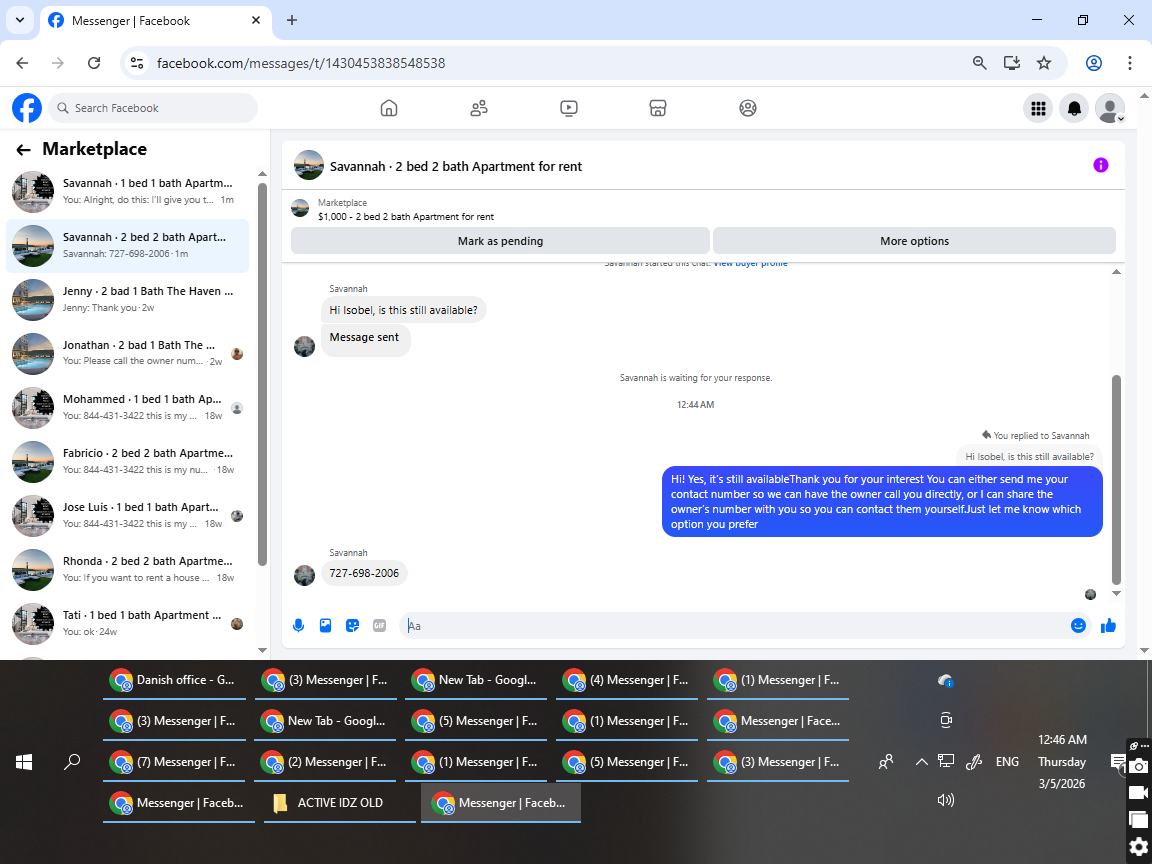
Task: Click the install app icon in address bar
Action: [1012, 63]
